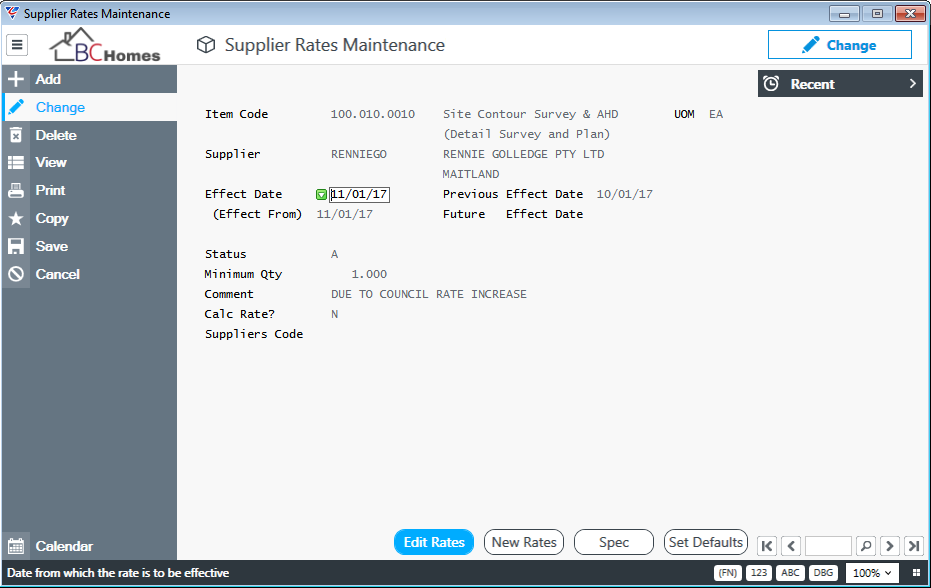Click the UOM value EA
Screen dimensions: 931x588
point(715,114)
